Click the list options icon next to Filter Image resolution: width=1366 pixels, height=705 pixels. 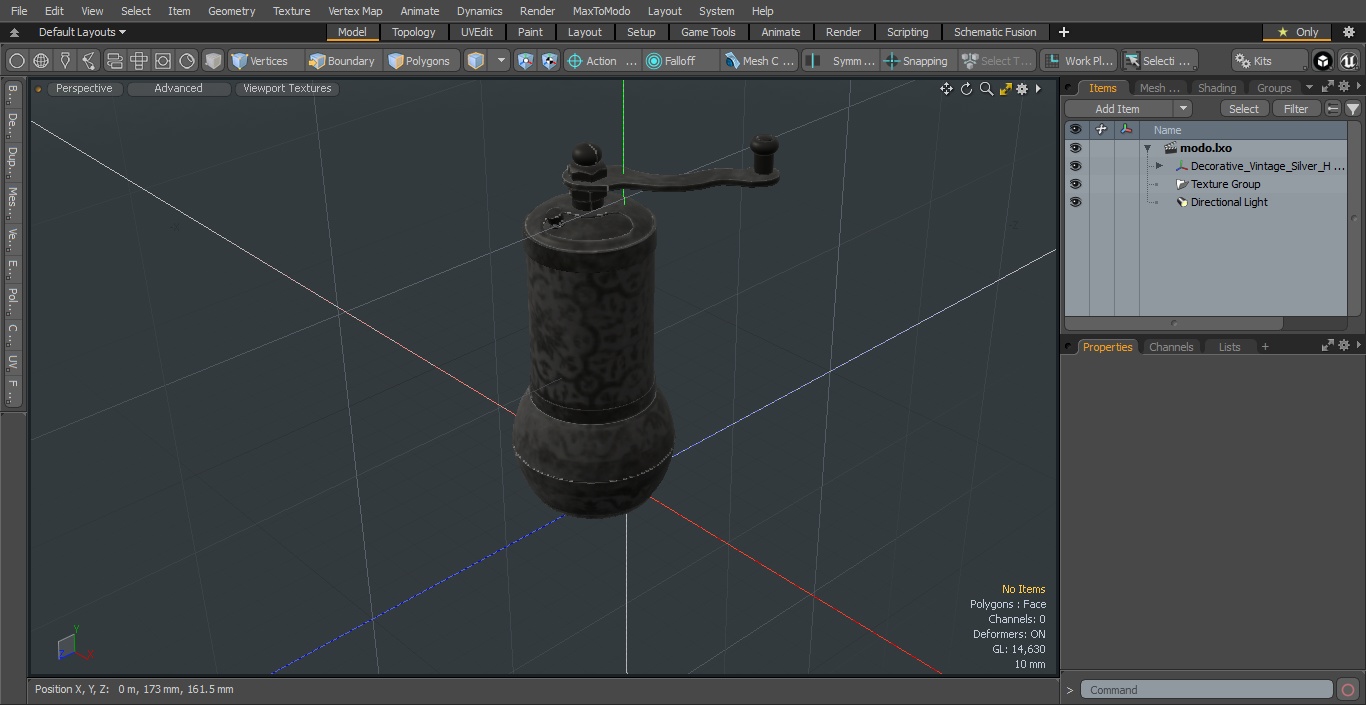pos(1333,109)
